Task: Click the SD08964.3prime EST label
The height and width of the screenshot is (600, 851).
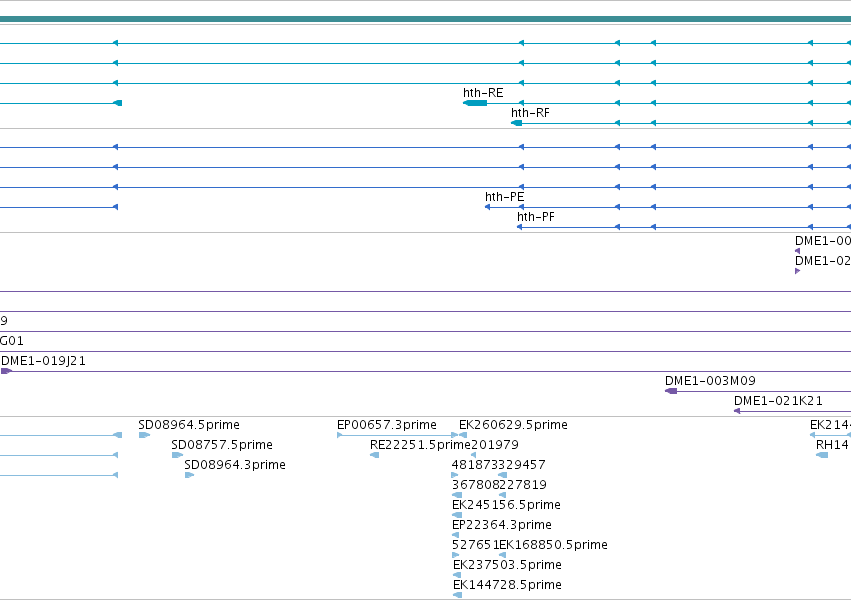Action: (235, 465)
